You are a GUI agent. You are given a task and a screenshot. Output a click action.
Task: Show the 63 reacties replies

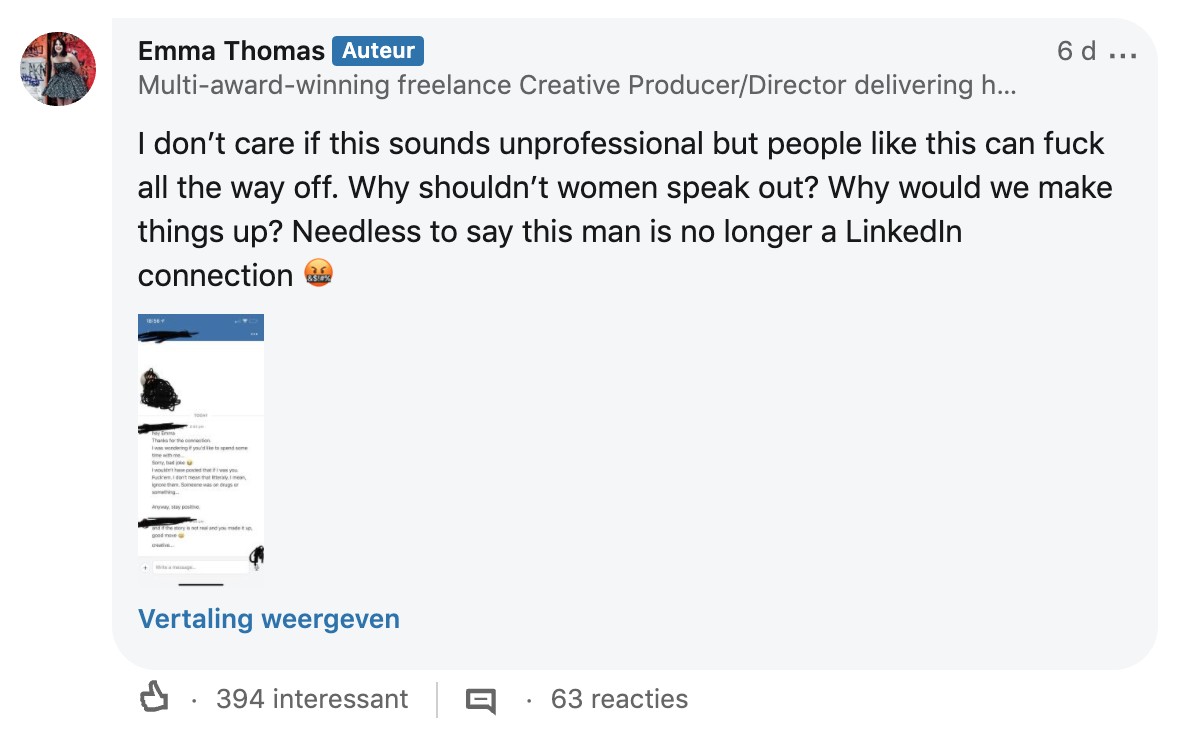(x=619, y=699)
